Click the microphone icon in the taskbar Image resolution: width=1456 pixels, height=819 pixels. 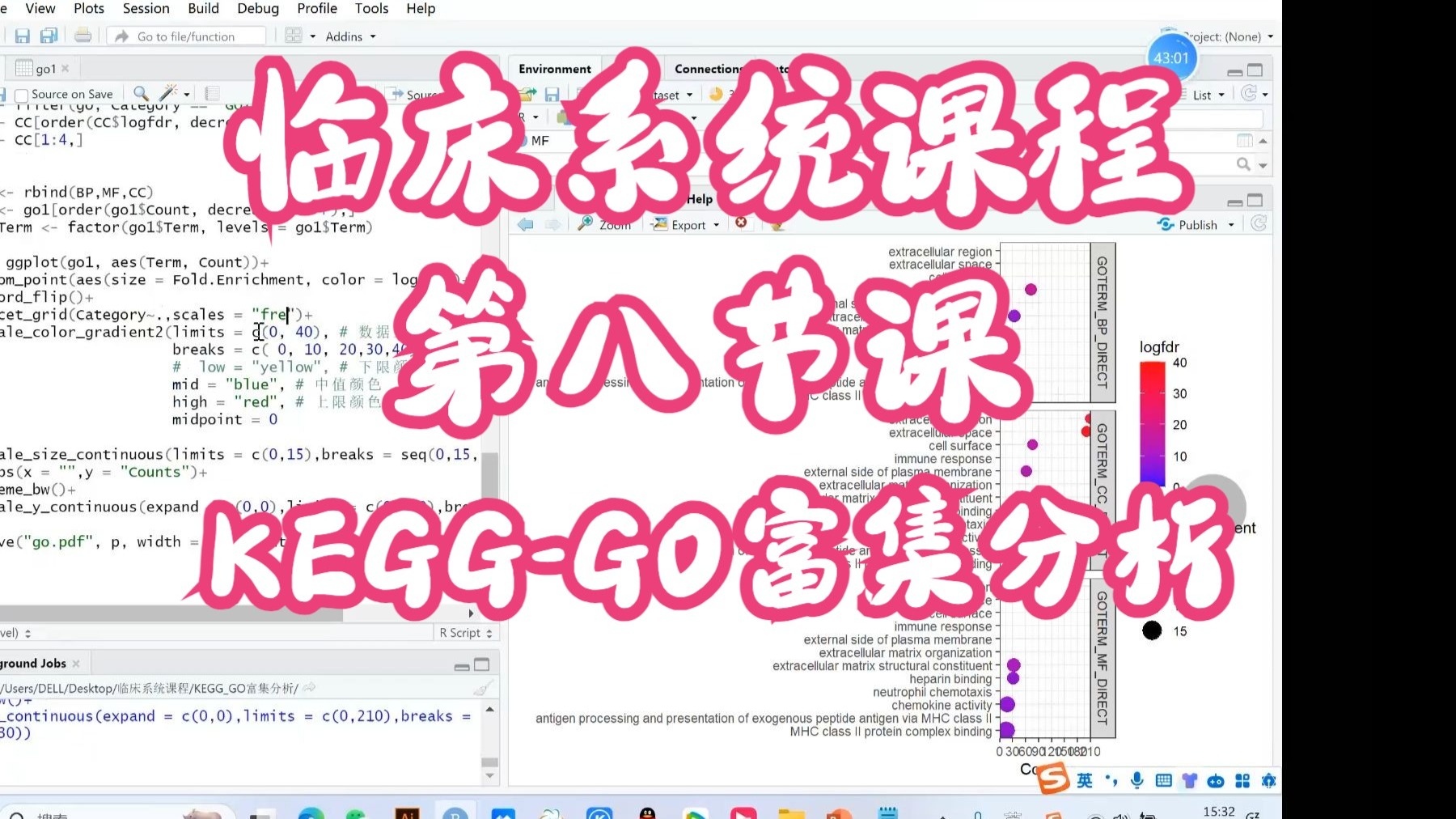click(x=1136, y=779)
